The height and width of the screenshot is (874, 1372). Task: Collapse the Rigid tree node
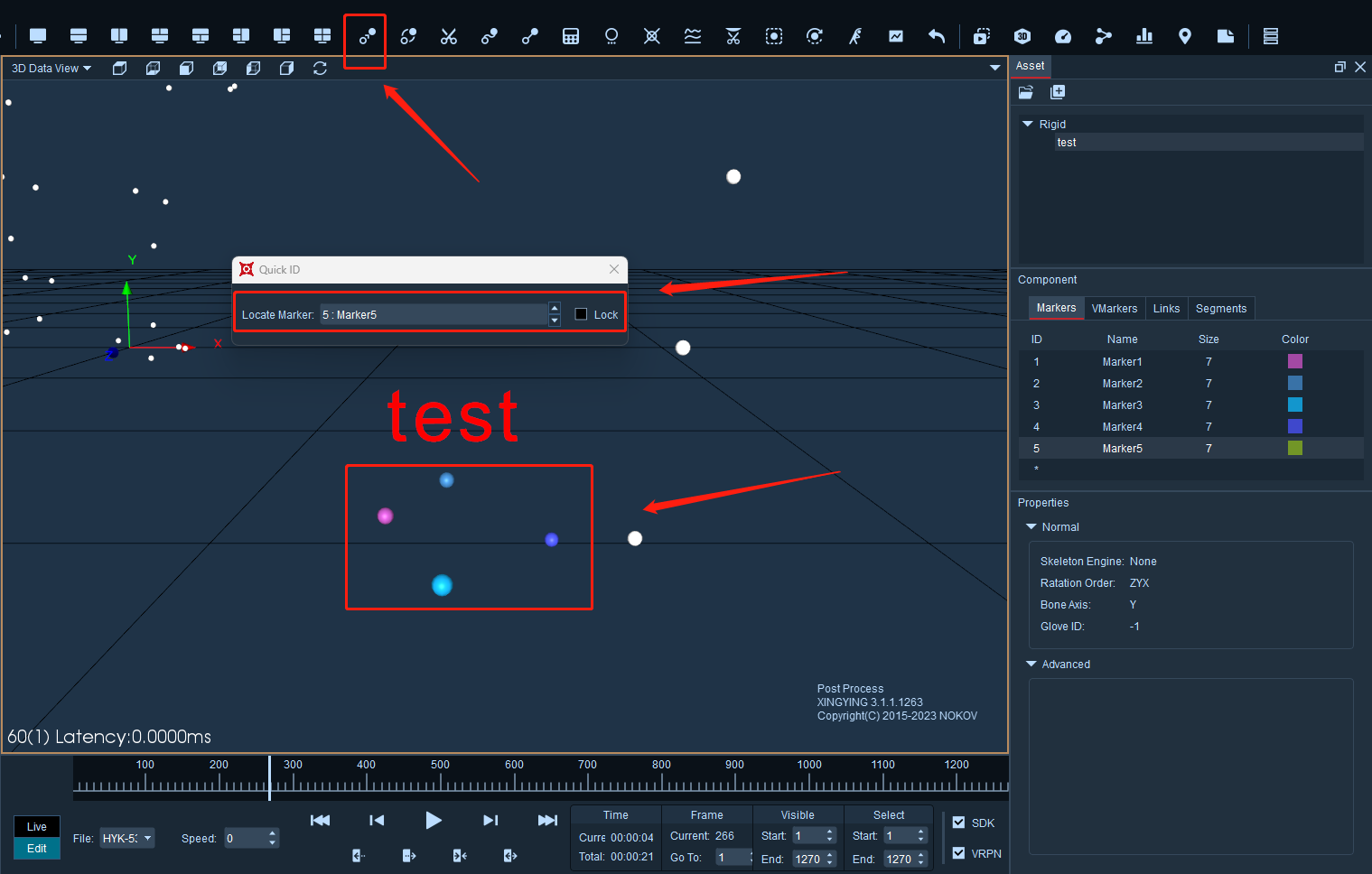pyautogui.click(x=1027, y=124)
